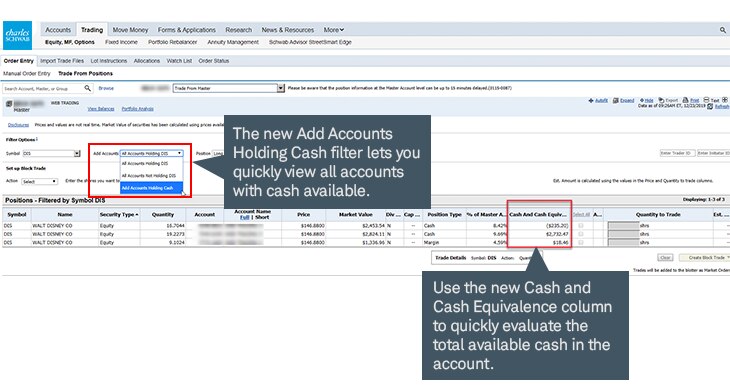The height and width of the screenshot is (390, 730).
Task: Switch to Import Trade Files tab
Action: click(62, 61)
